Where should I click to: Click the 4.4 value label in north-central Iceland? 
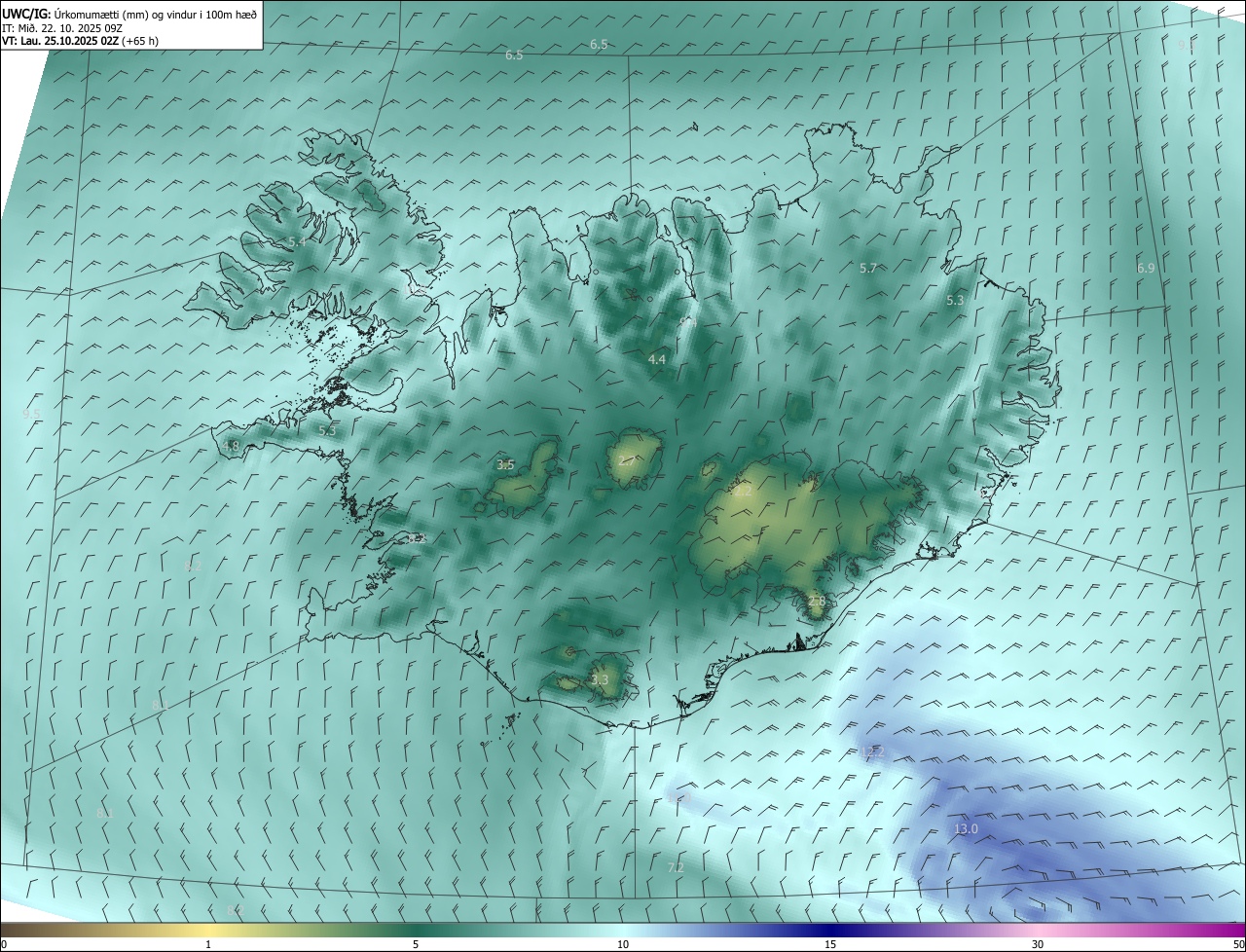click(657, 359)
